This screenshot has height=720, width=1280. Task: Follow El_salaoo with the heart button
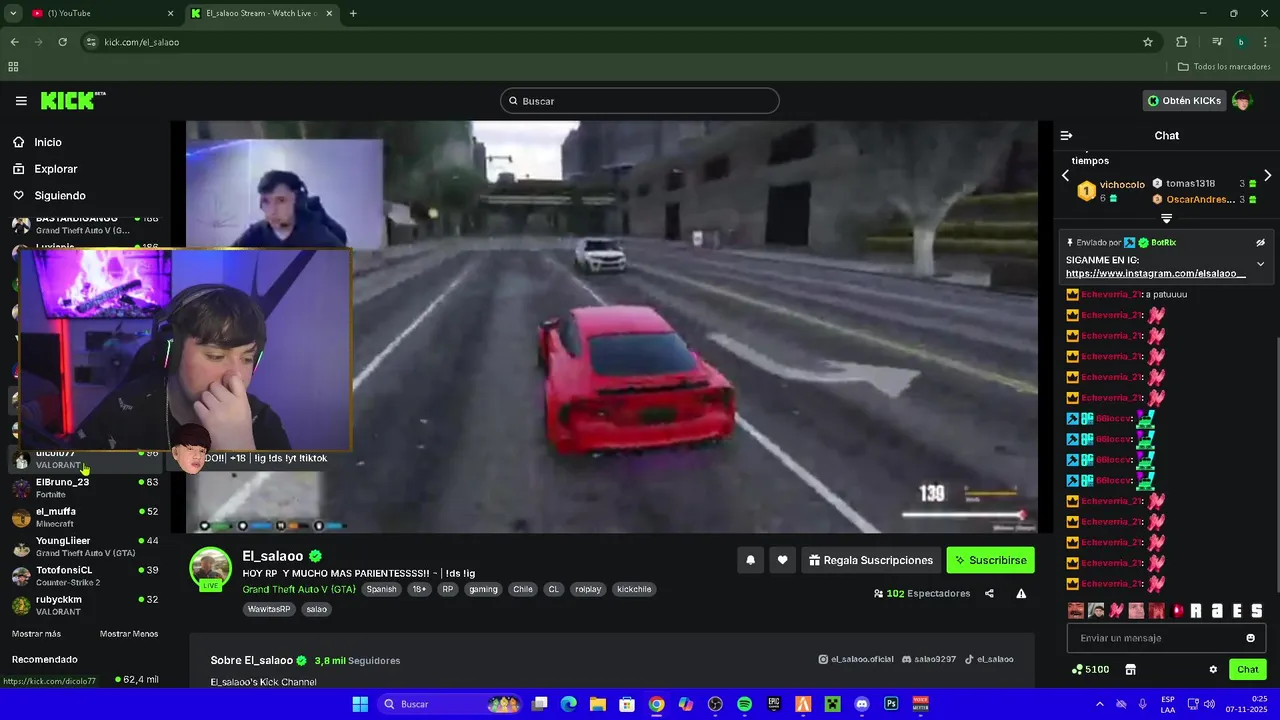[782, 560]
